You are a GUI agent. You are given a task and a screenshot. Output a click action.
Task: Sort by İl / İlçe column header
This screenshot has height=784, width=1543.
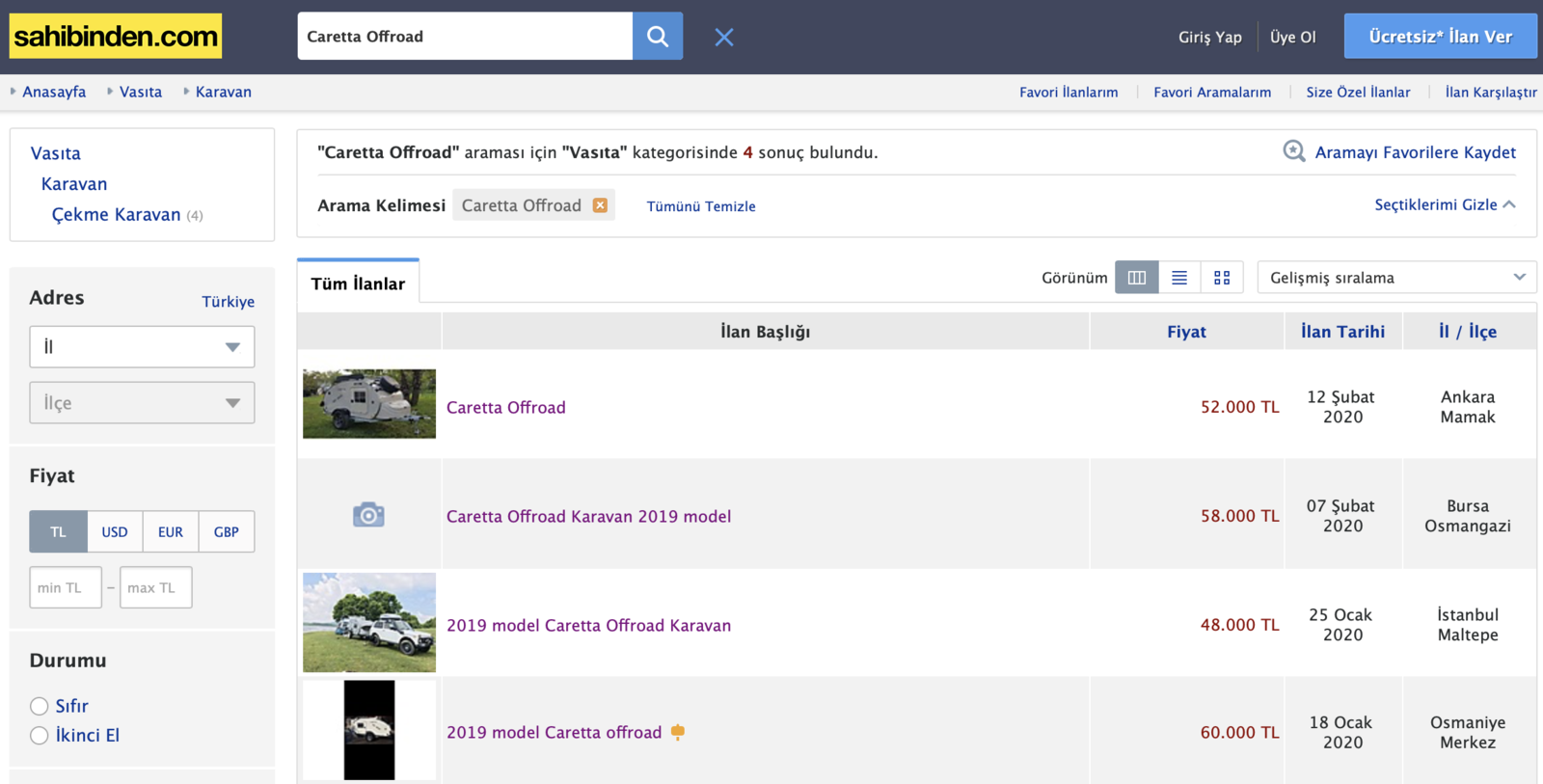click(x=1468, y=332)
